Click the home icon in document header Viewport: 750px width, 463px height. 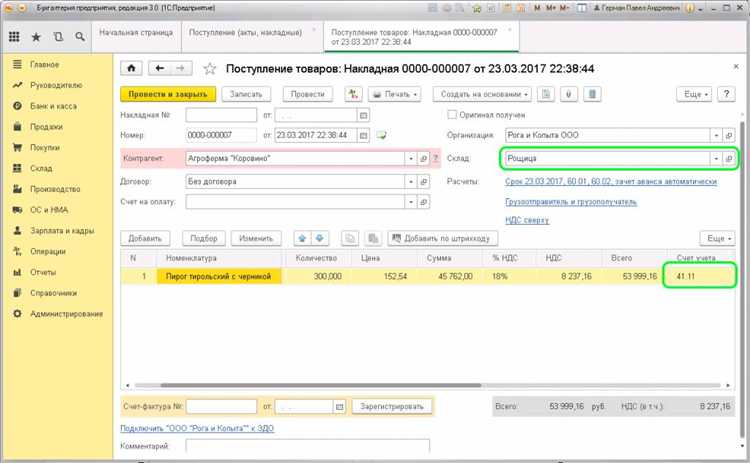point(132,68)
